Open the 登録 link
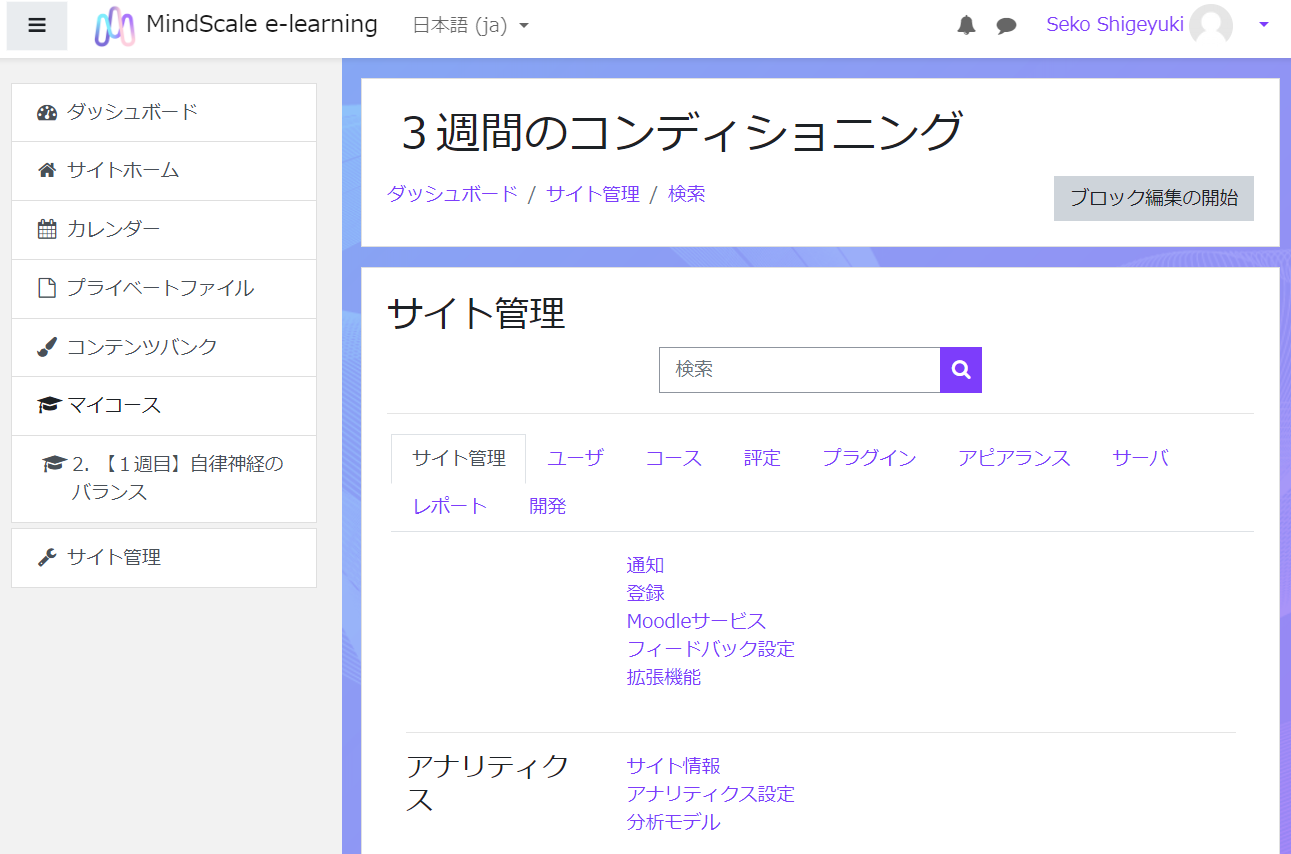Image resolution: width=1291 pixels, height=854 pixels. pos(645,593)
